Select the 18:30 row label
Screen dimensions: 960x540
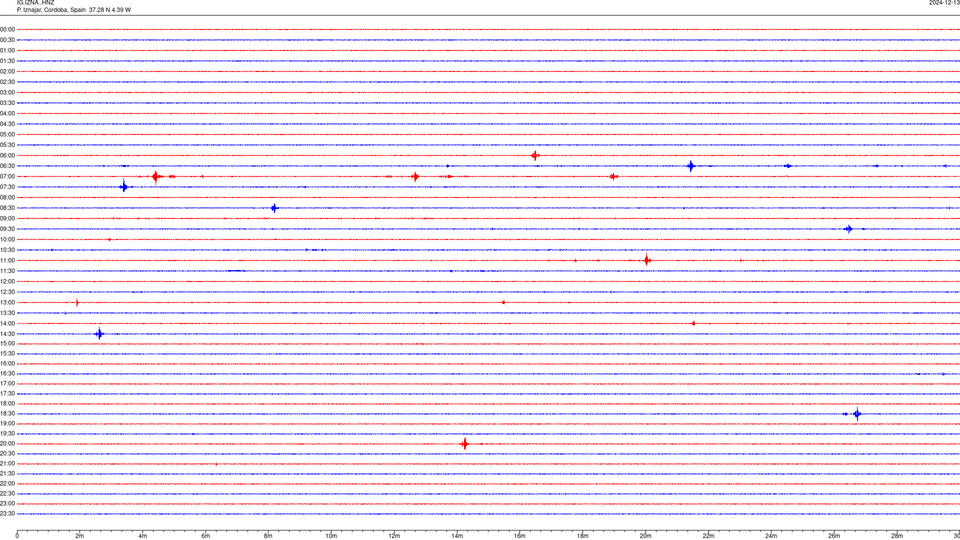click(x=7, y=414)
